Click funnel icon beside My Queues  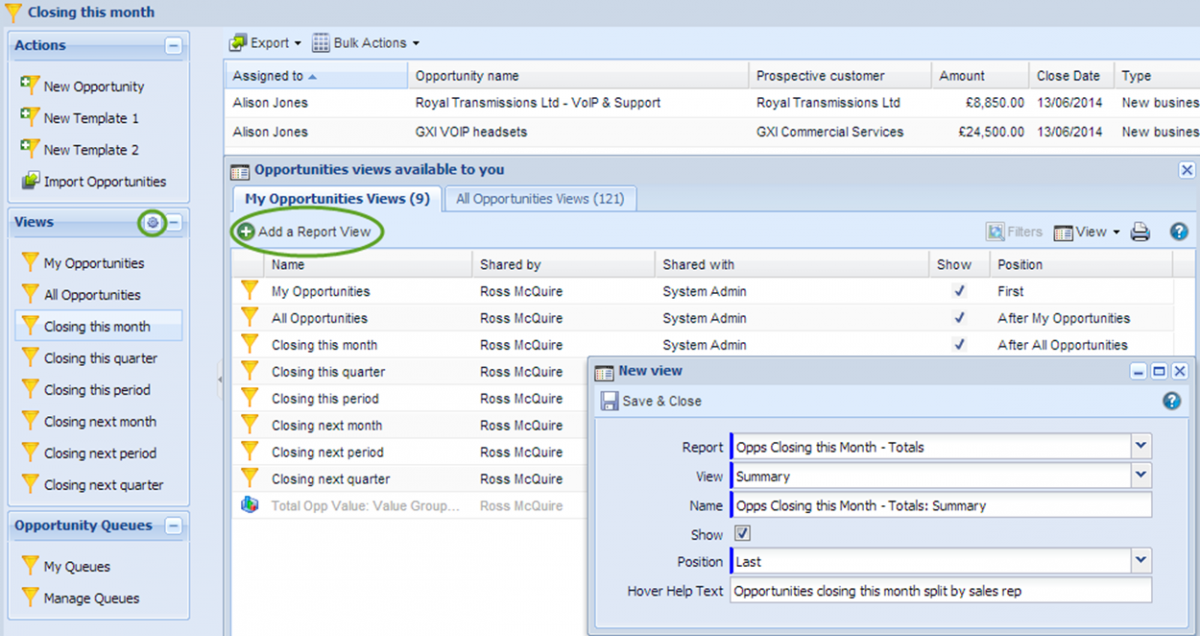(30, 566)
